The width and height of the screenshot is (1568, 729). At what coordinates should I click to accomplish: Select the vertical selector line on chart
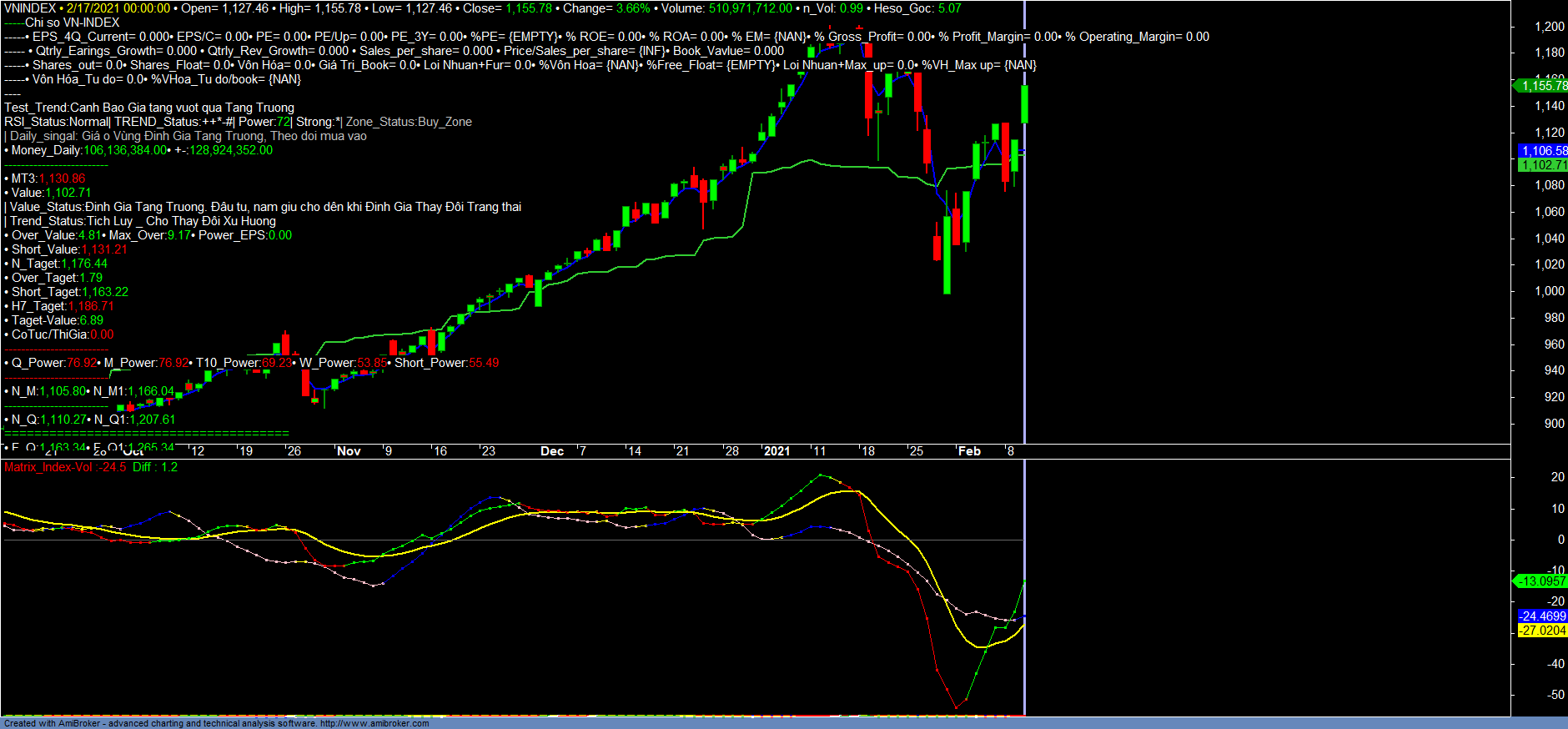pos(1025,250)
